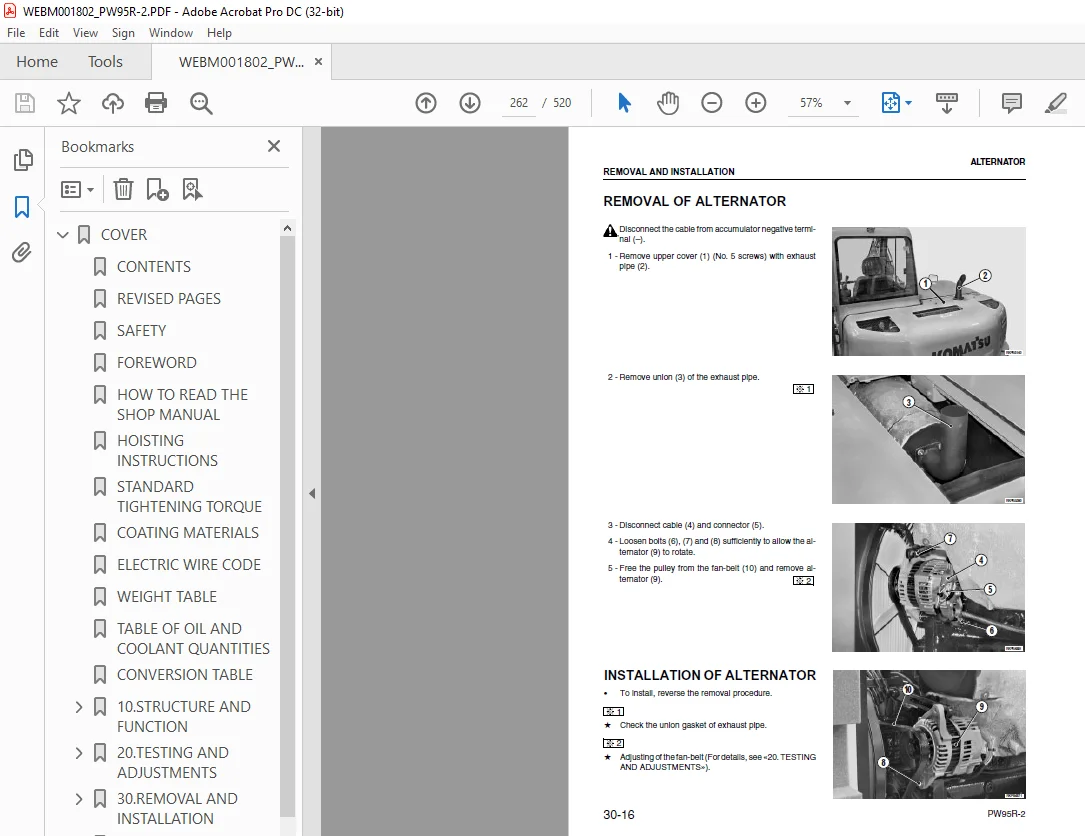Viewport: 1085px width, 836px height.
Task: Open the View menu
Action: tap(85, 33)
